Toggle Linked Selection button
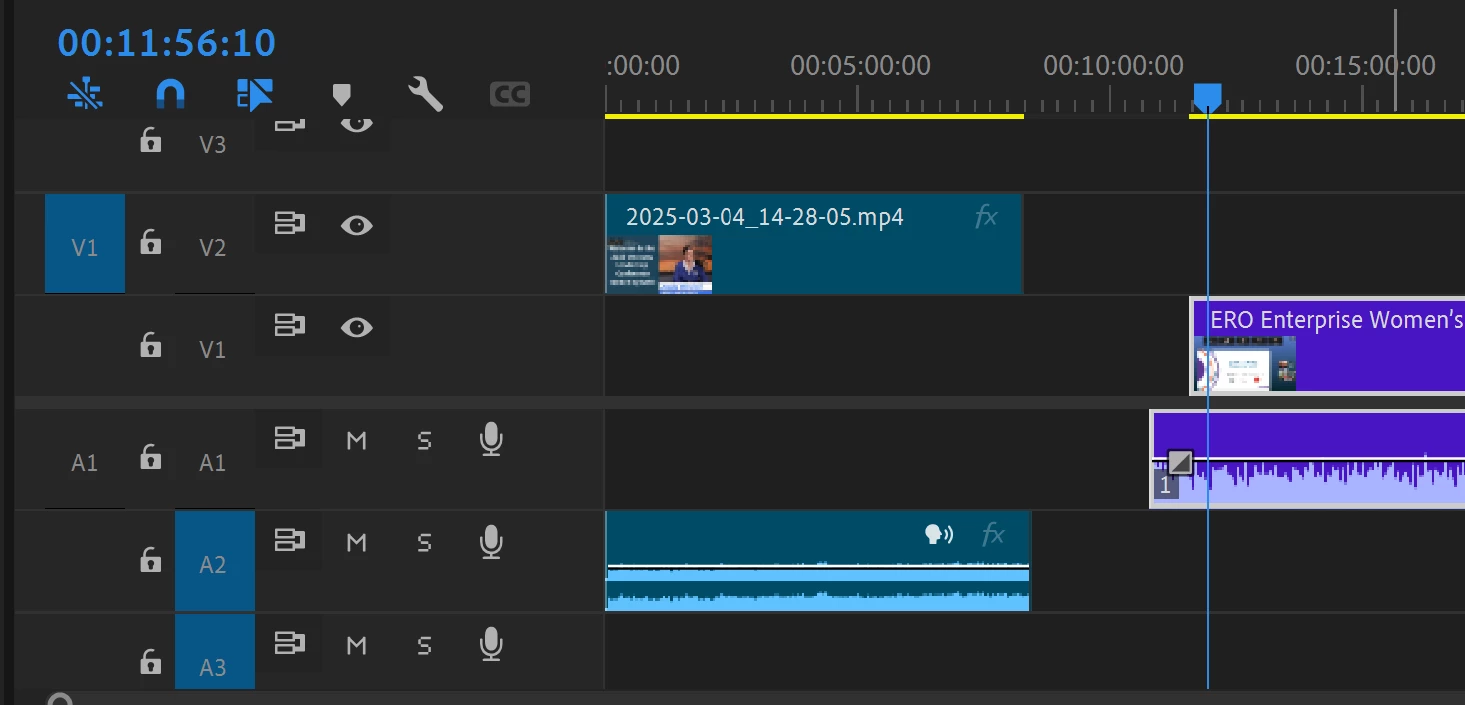This screenshot has width=1465, height=705. click(254, 94)
